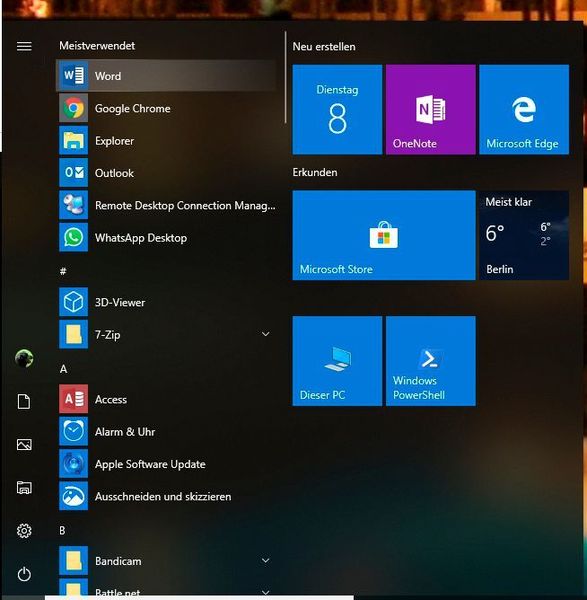
Task: Click the "Ausschneiden und skizzieren" label
Action: click(163, 496)
